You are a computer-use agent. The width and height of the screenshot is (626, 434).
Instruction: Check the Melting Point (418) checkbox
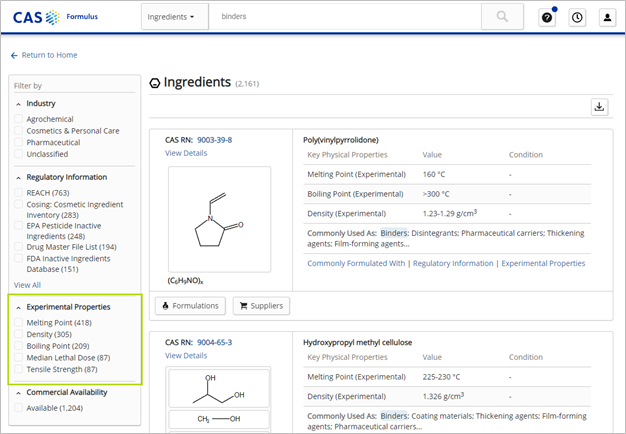(x=18, y=322)
